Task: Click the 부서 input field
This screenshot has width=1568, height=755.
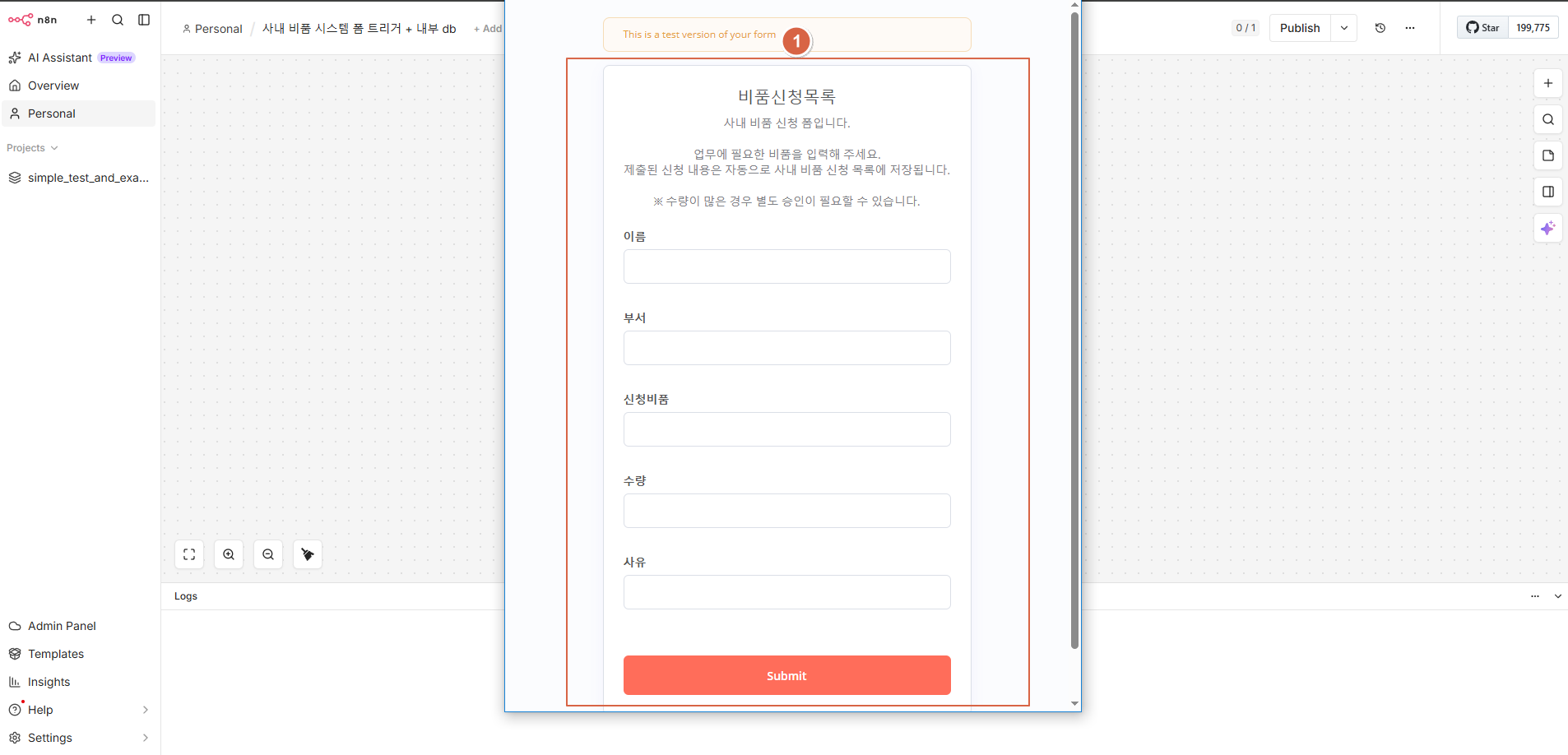Action: tap(787, 348)
